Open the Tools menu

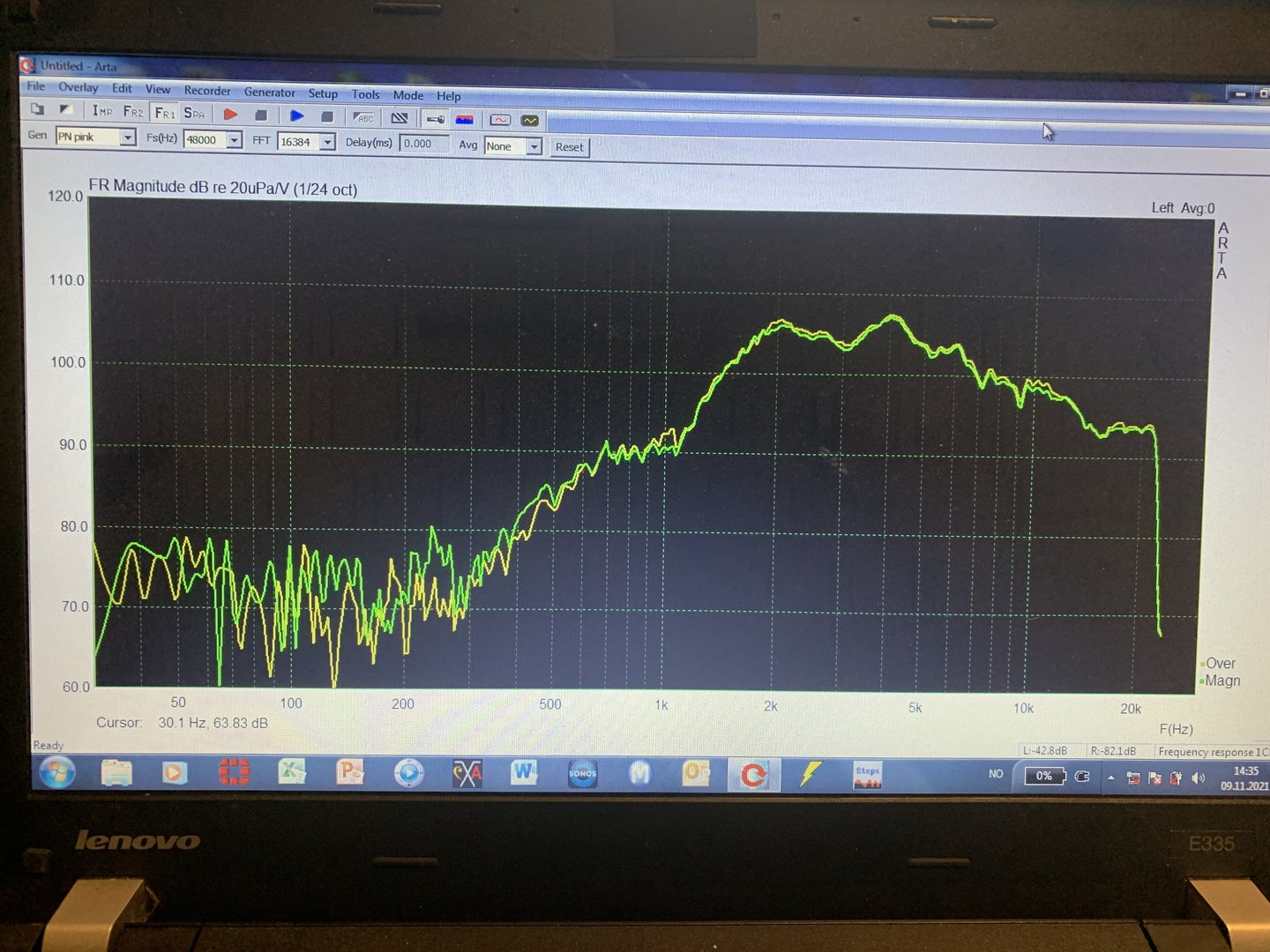[x=365, y=94]
